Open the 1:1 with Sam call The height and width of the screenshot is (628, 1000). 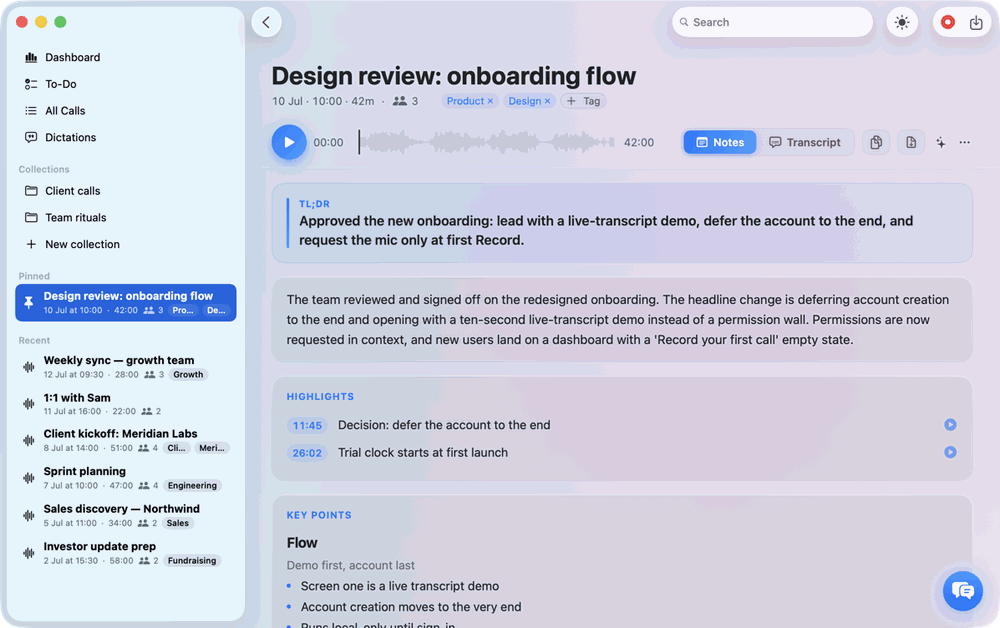pyautogui.click(x=126, y=404)
